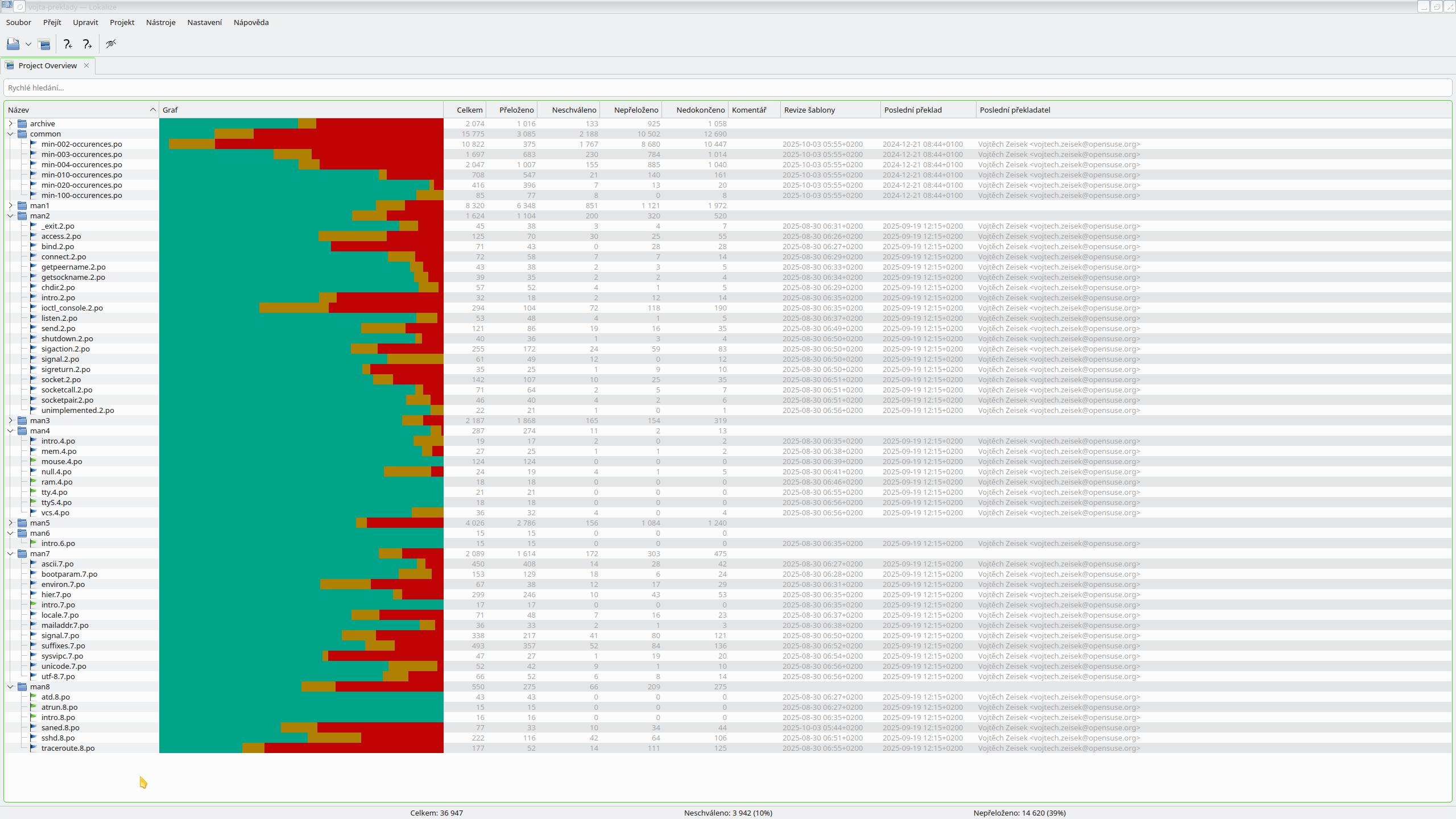Open the project overview toolbar icon
1456x819 pixels.
(x=44, y=44)
